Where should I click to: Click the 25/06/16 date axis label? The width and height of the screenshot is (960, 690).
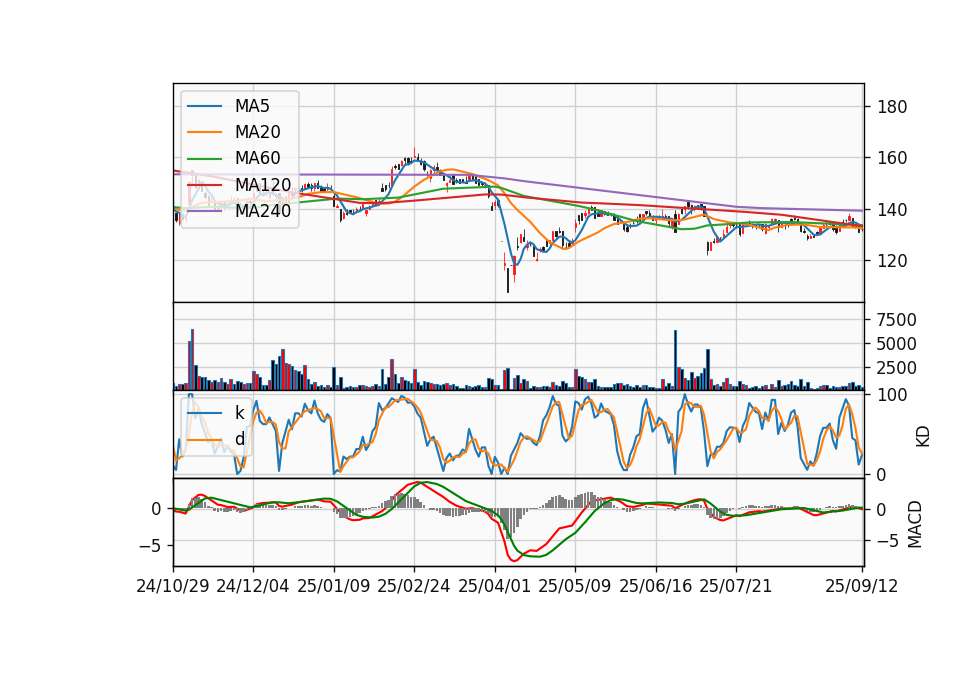pyautogui.click(x=655, y=586)
